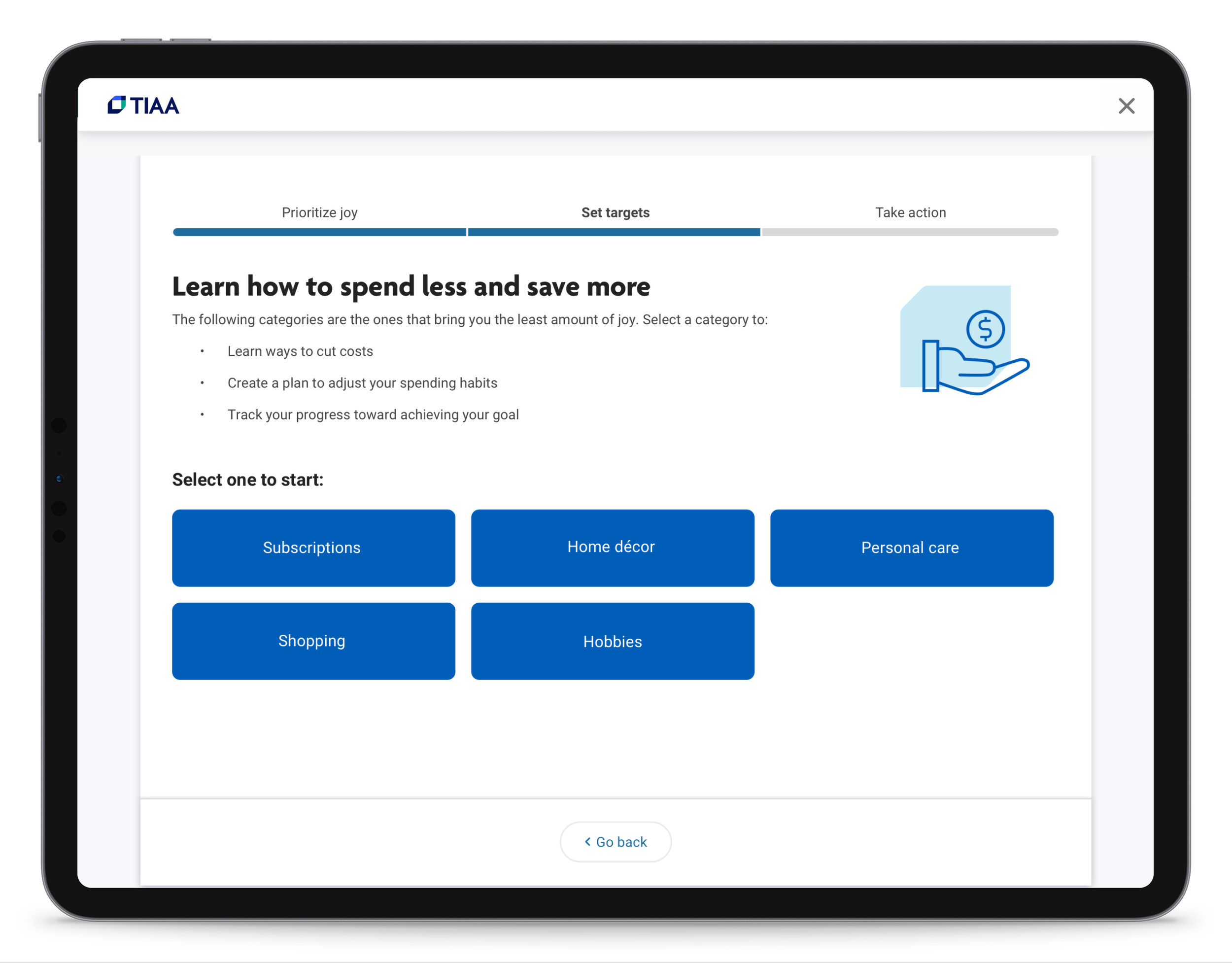
Task: Close the dialog with the X icon
Action: 1126,106
